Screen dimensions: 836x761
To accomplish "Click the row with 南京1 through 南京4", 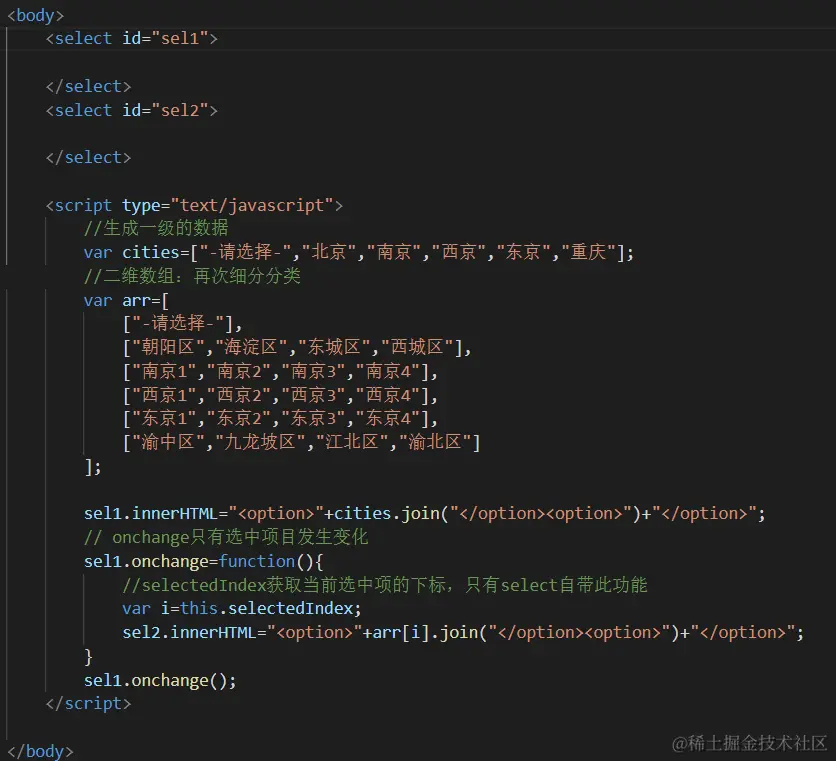I will 280,371.
